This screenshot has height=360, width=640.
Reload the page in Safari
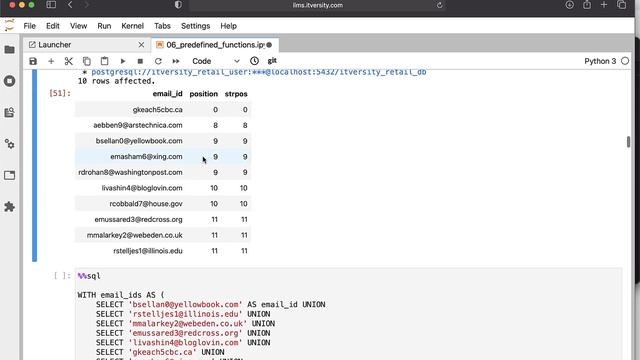point(440,5)
